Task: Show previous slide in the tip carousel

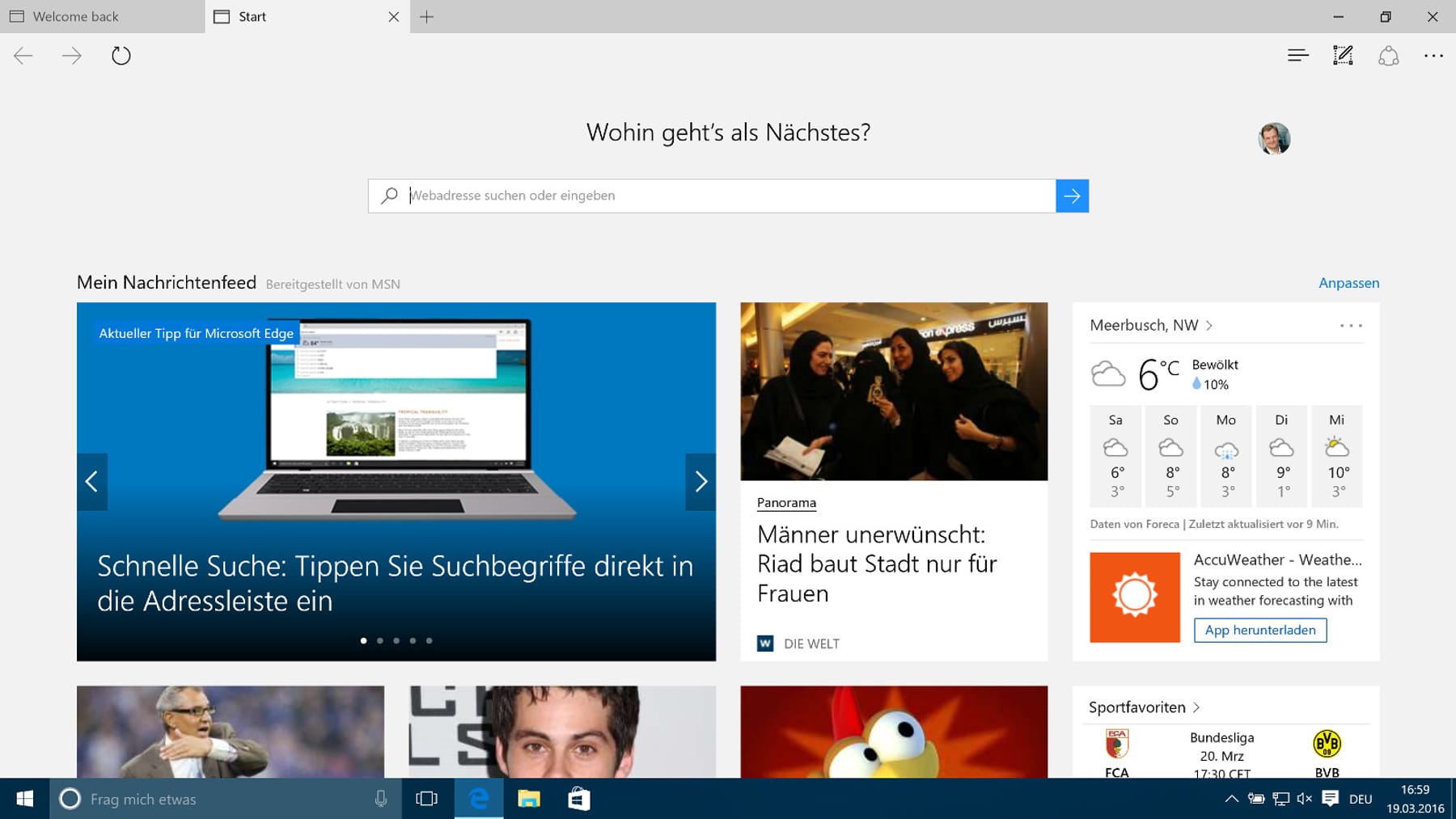Action: (91, 482)
